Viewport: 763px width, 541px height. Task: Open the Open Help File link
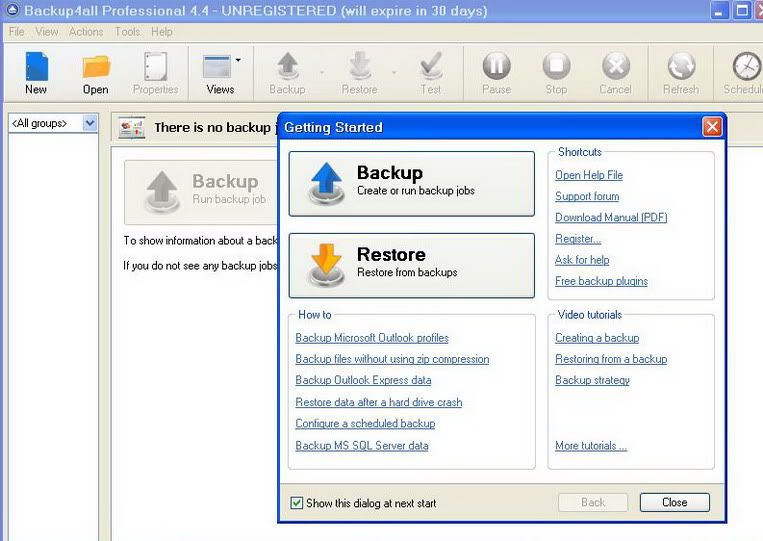pyautogui.click(x=589, y=175)
